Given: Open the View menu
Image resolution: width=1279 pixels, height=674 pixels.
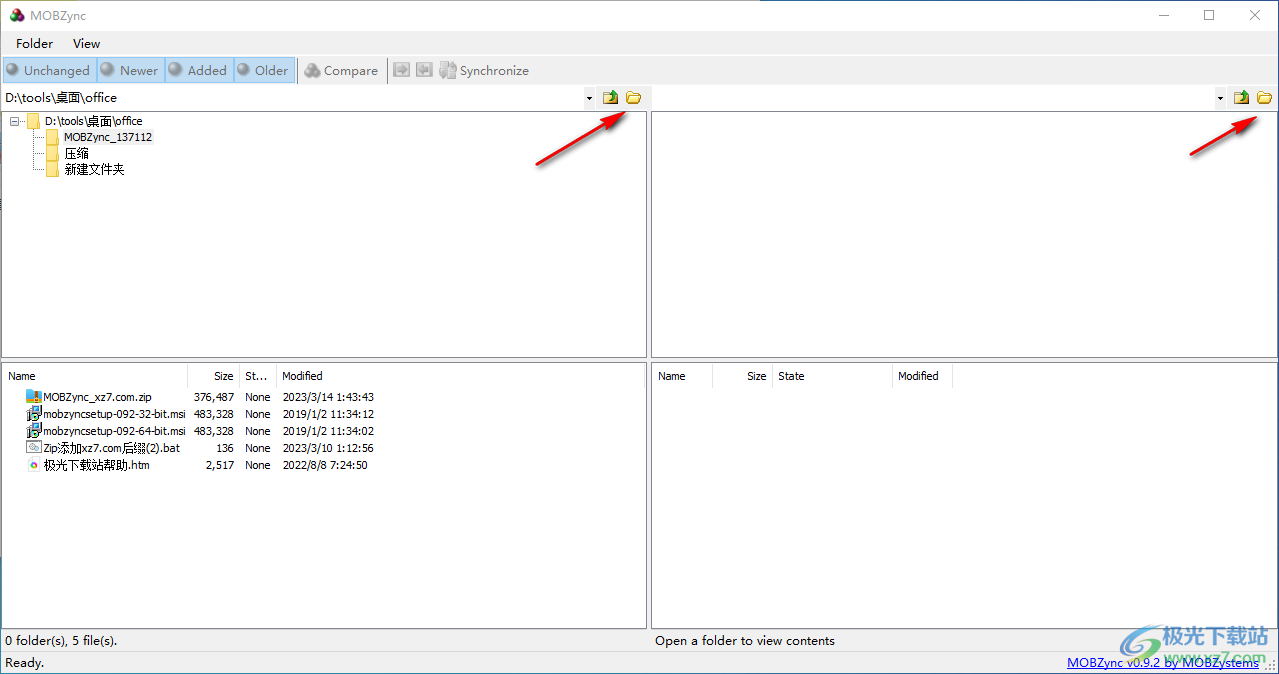Looking at the screenshot, I should click(x=87, y=43).
